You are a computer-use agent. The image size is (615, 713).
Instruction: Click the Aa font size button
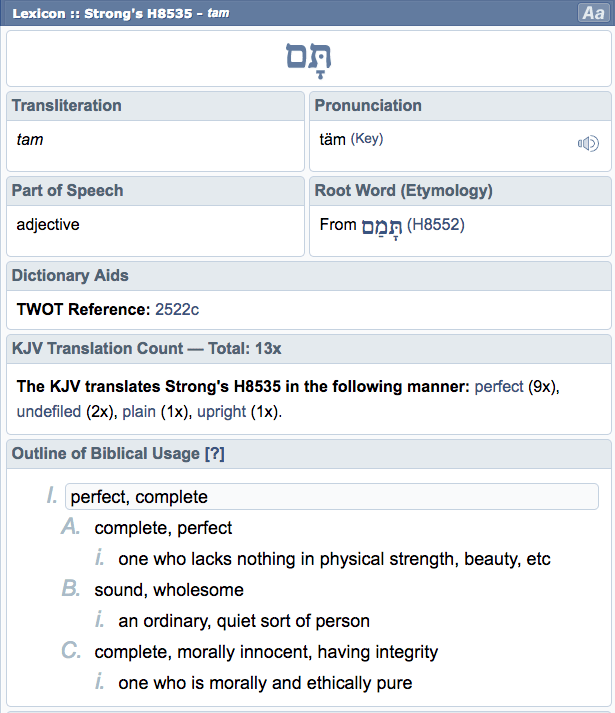tap(592, 13)
